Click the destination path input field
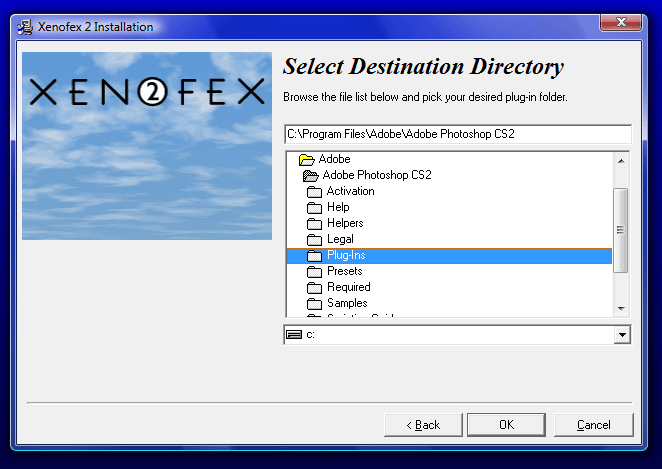The height and width of the screenshot is (469, 662). [458, 134]
